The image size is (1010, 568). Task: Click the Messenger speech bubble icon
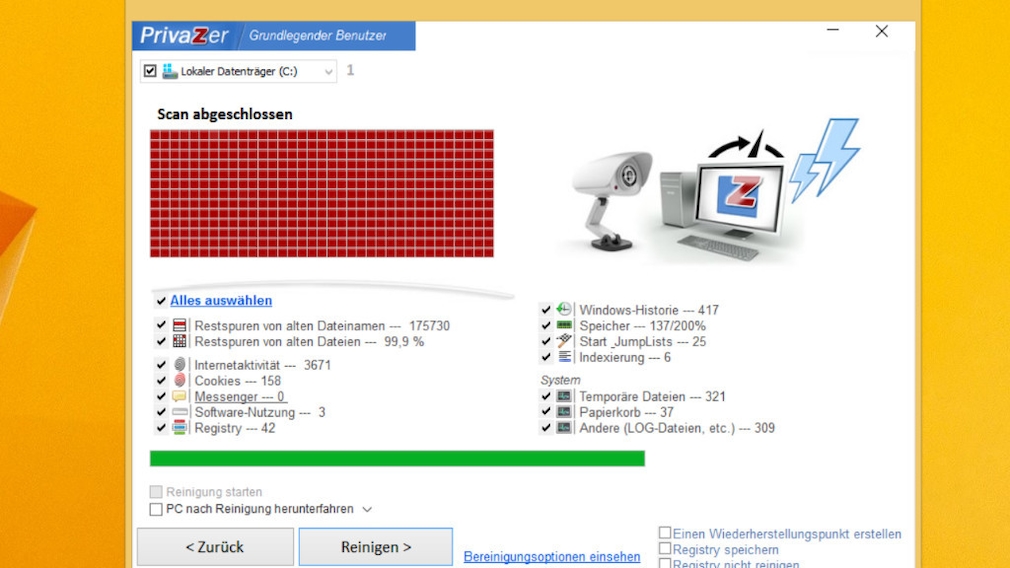tap(180, 397)
